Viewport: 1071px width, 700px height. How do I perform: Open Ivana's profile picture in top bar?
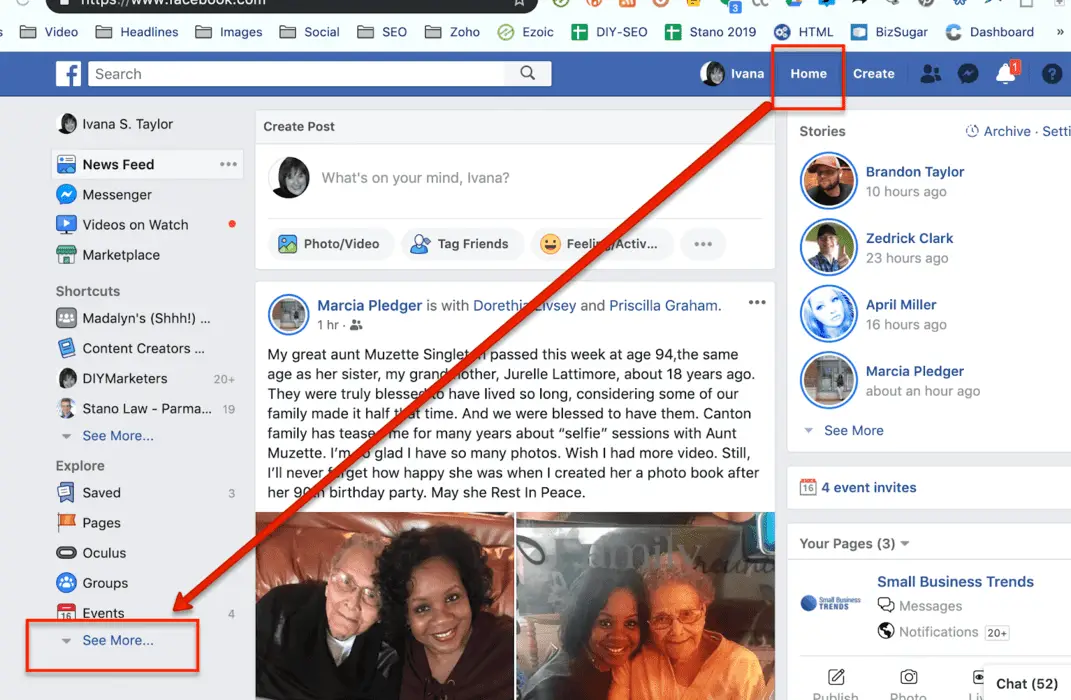[712, 74]
